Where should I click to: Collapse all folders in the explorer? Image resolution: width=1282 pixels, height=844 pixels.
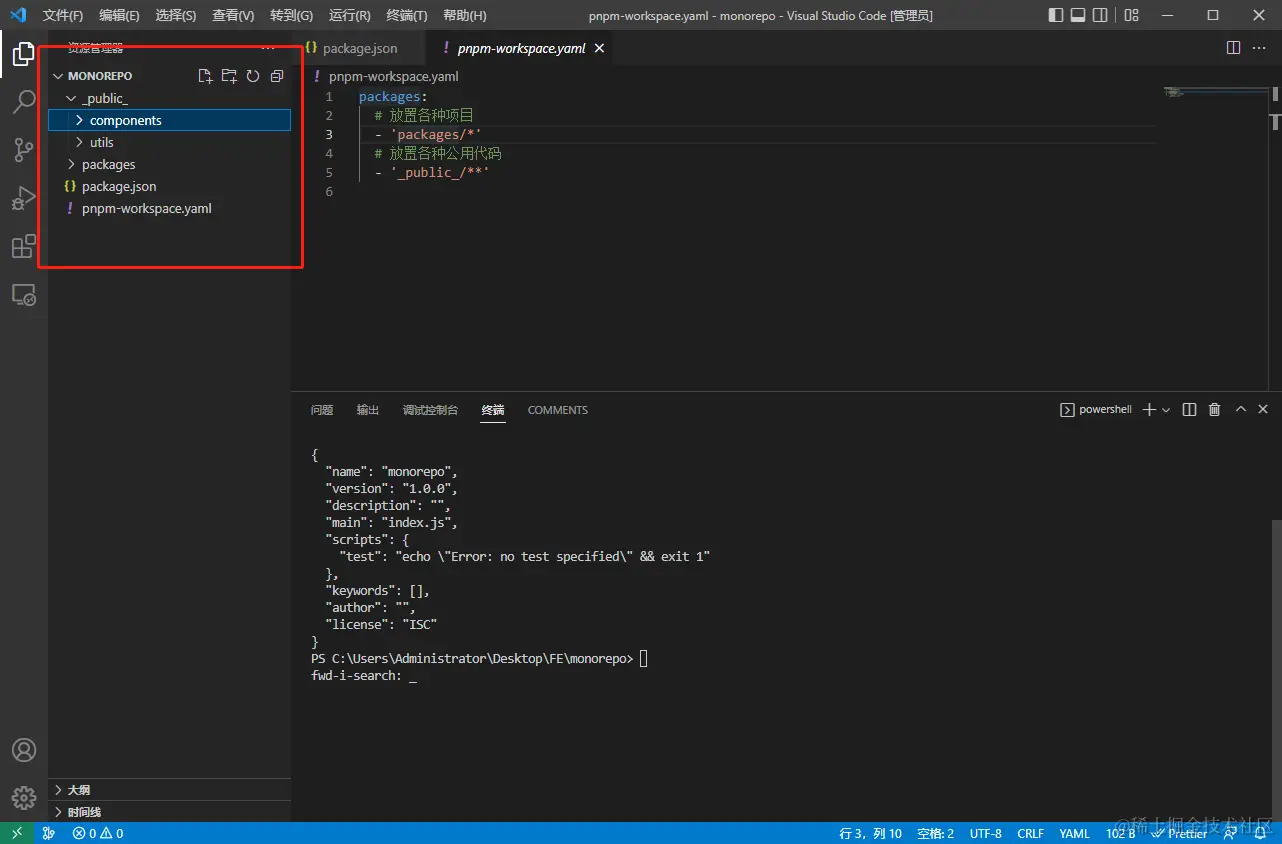pyautogui.click(x=277, y=76)
